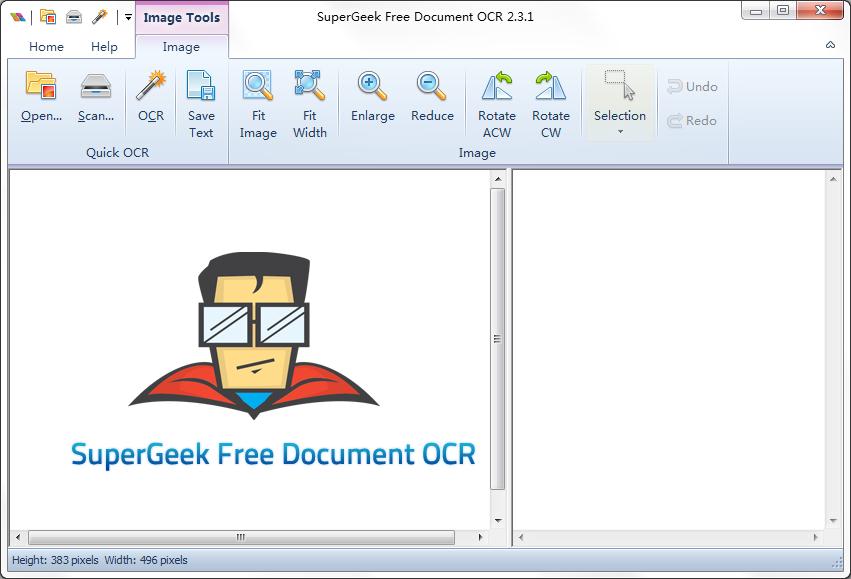
Task: Click quick access Scanner icon
Action: pos(74,18)
